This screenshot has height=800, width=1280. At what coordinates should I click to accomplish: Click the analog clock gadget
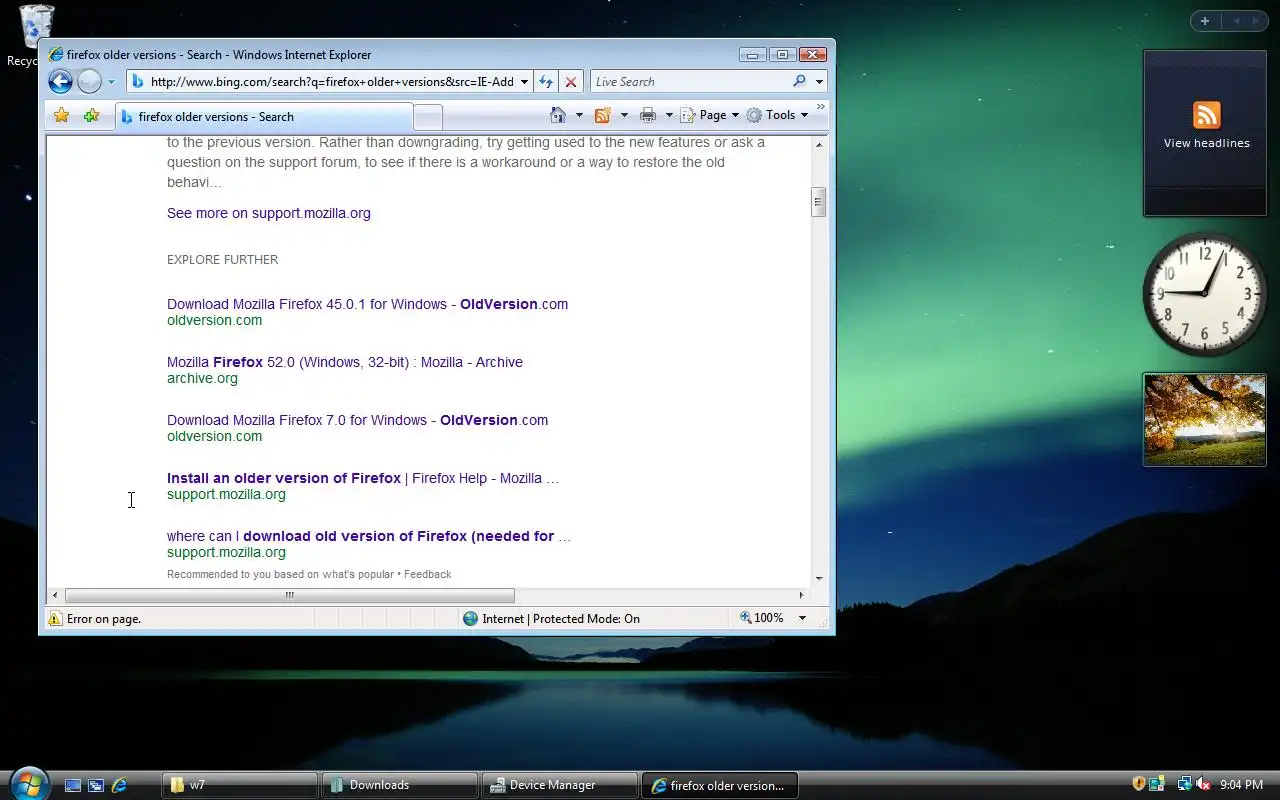point(1205,294)
